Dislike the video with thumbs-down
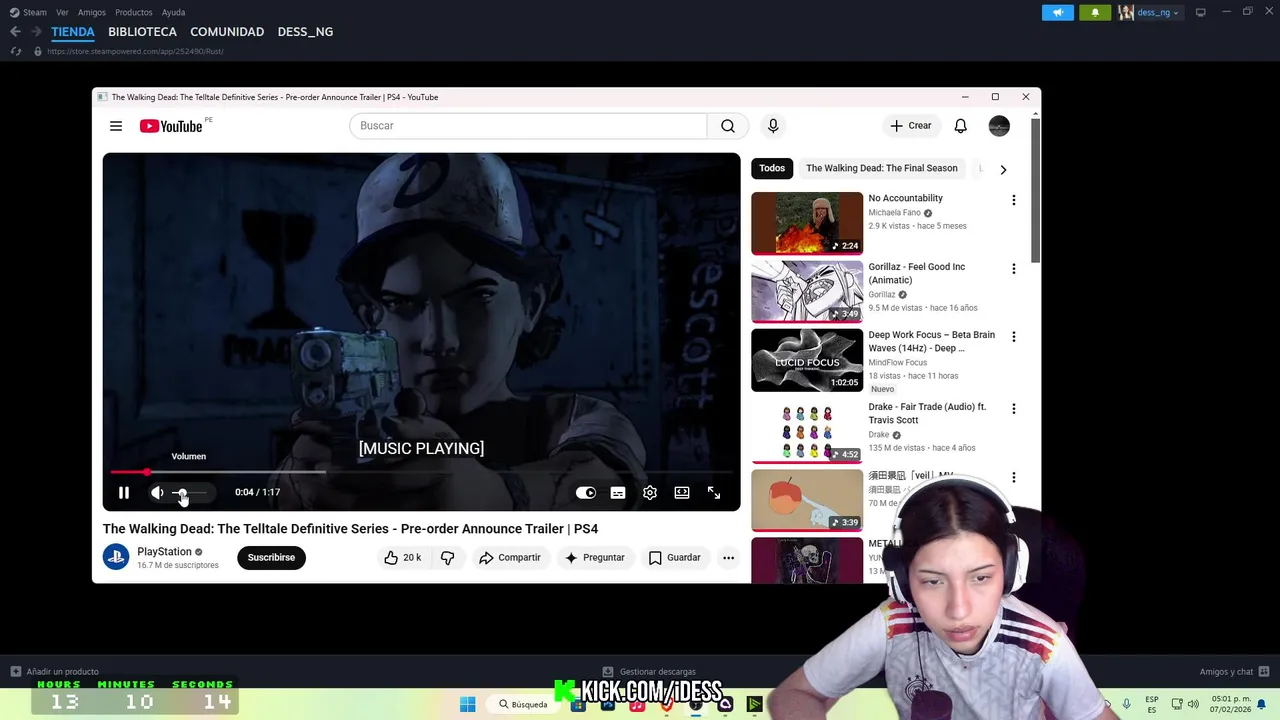This screenshot has height=720, width=1280. (447, 558)
